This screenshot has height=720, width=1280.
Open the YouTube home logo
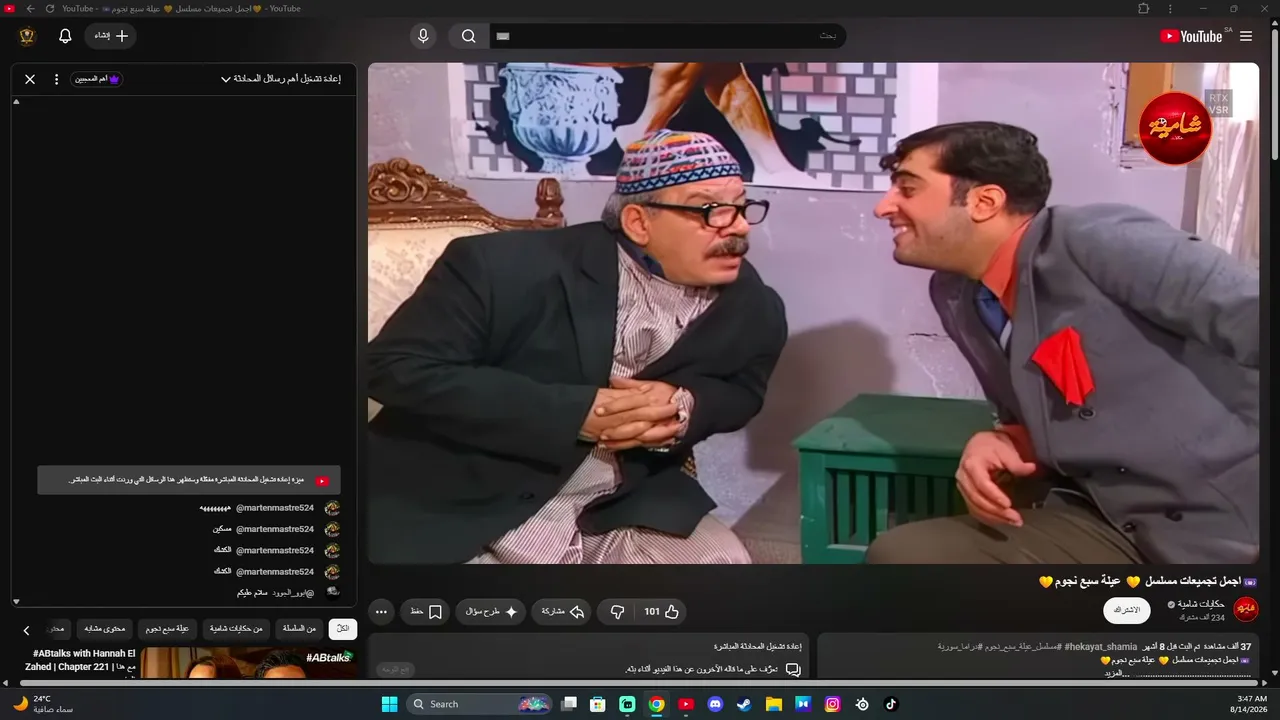pyautogui.click(x=1191, y=36)
